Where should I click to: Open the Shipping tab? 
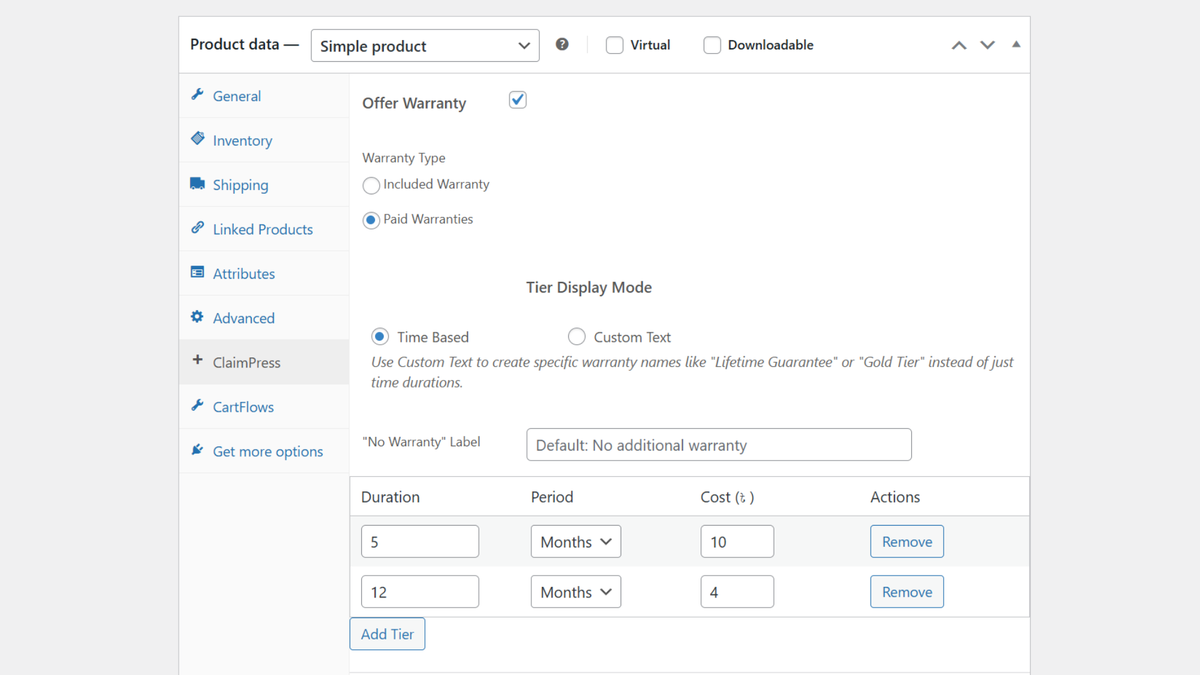pyautogui.click(x=264, y=185)
